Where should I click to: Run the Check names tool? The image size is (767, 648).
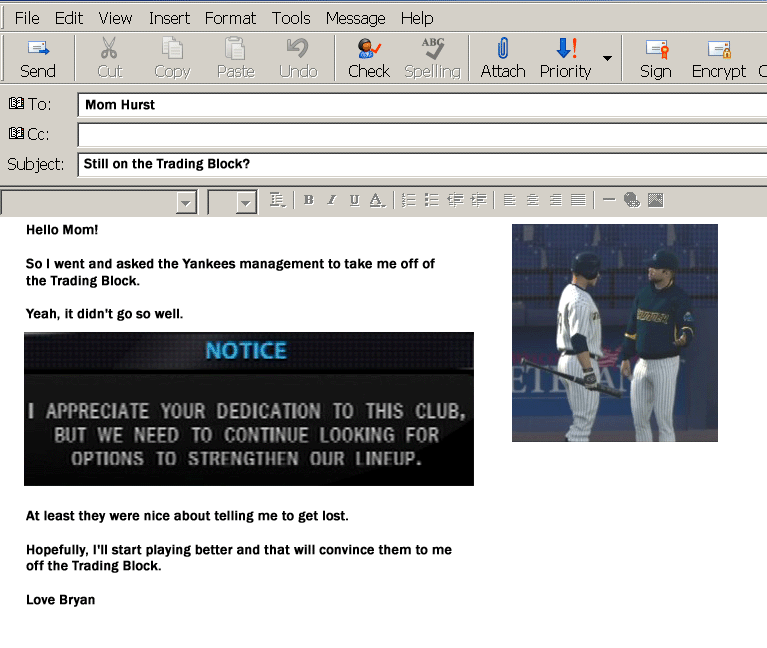click(368, 58)
